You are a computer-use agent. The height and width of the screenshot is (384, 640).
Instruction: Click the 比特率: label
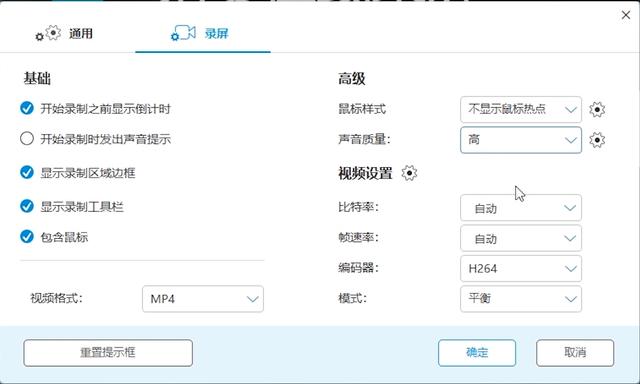(x=358, y=207)
